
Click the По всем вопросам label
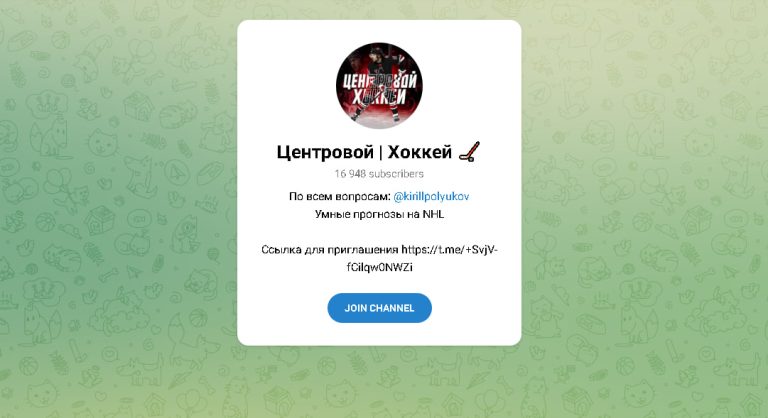(340, 197)
